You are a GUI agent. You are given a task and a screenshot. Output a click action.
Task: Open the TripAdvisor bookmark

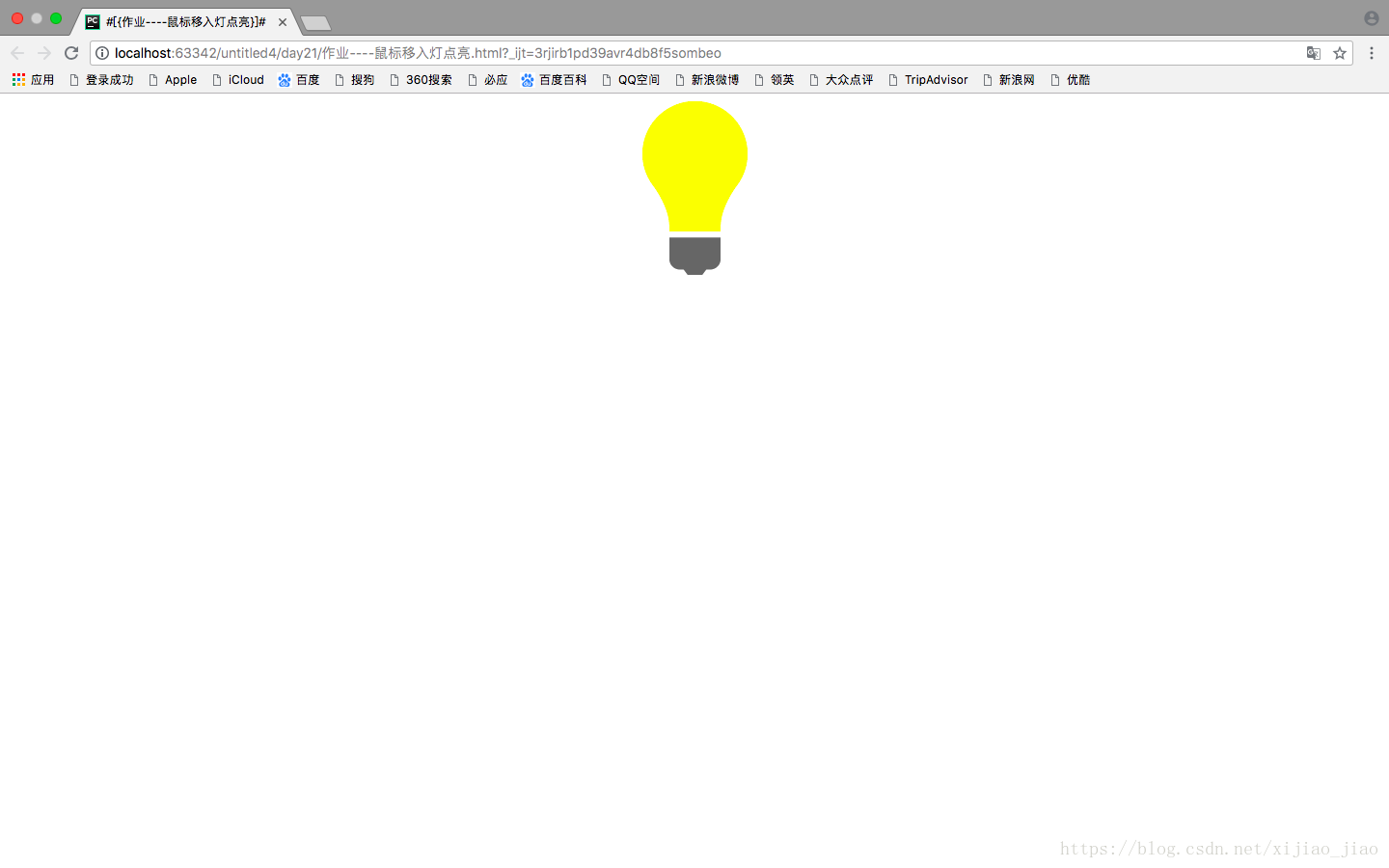click(x=928, y=80)
